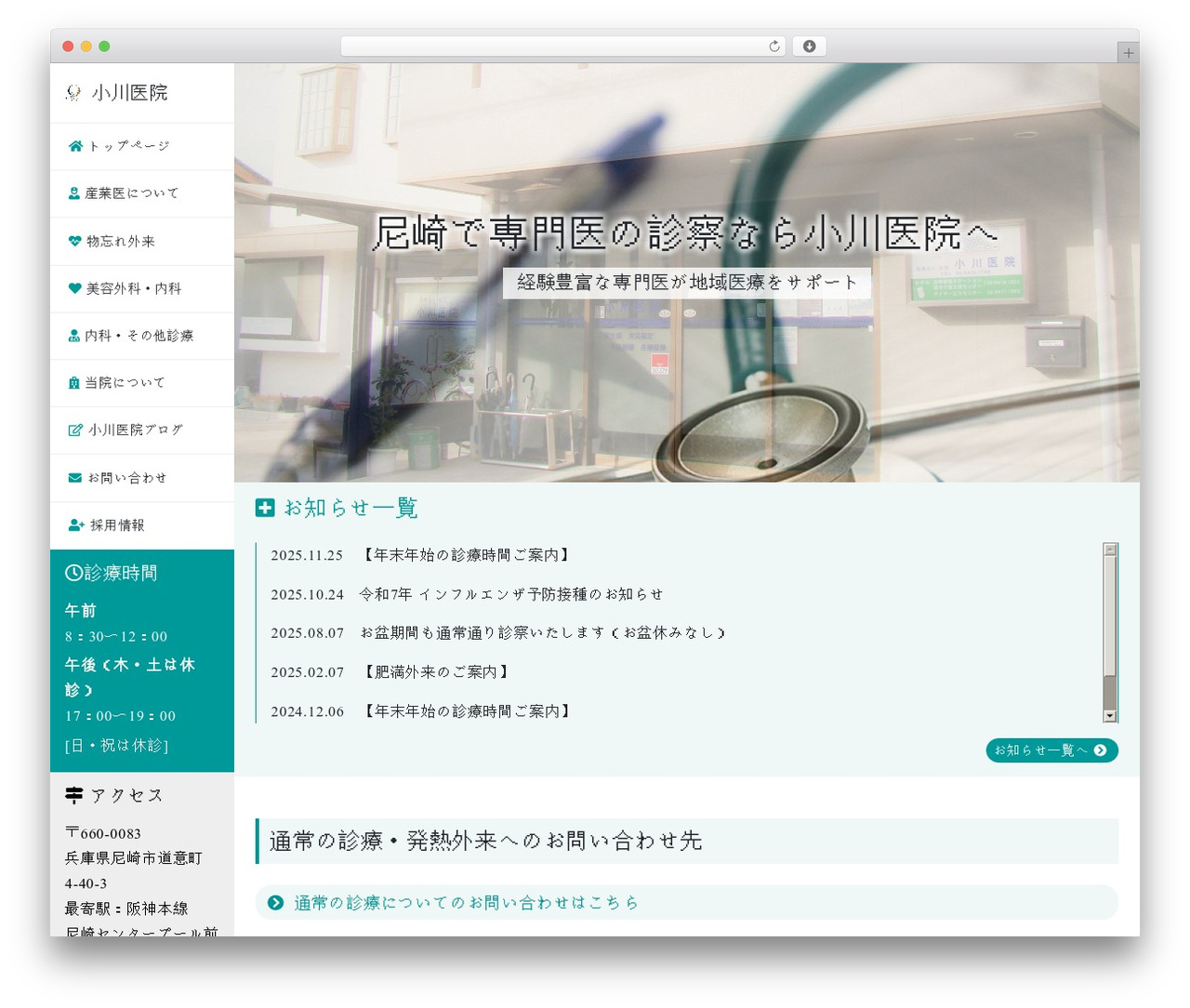1190x1008 pixels.
Task: Click the heart icon beside 美容外科・内科
Action: coord(75,288)
